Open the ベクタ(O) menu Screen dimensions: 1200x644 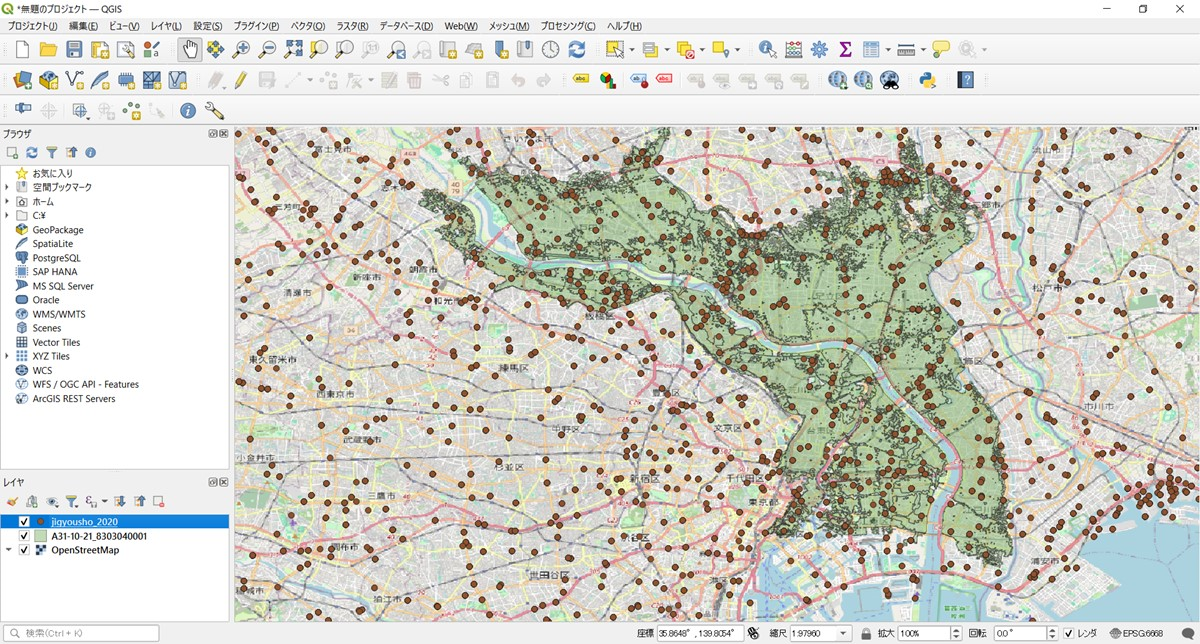308,26
